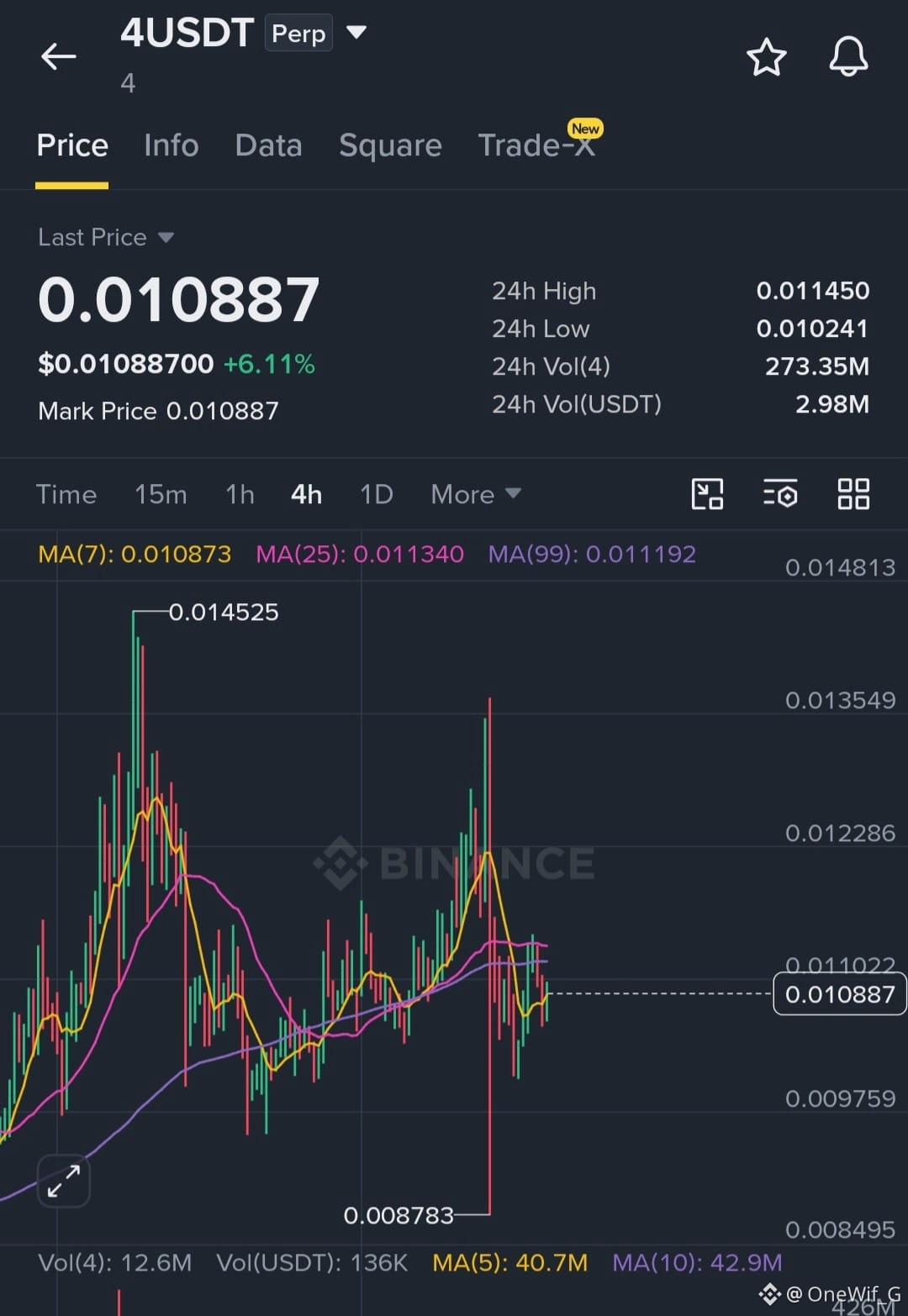Tap the 0.014525 chart high label
This screenshot has width=908, height=1316.
(224, 612)
